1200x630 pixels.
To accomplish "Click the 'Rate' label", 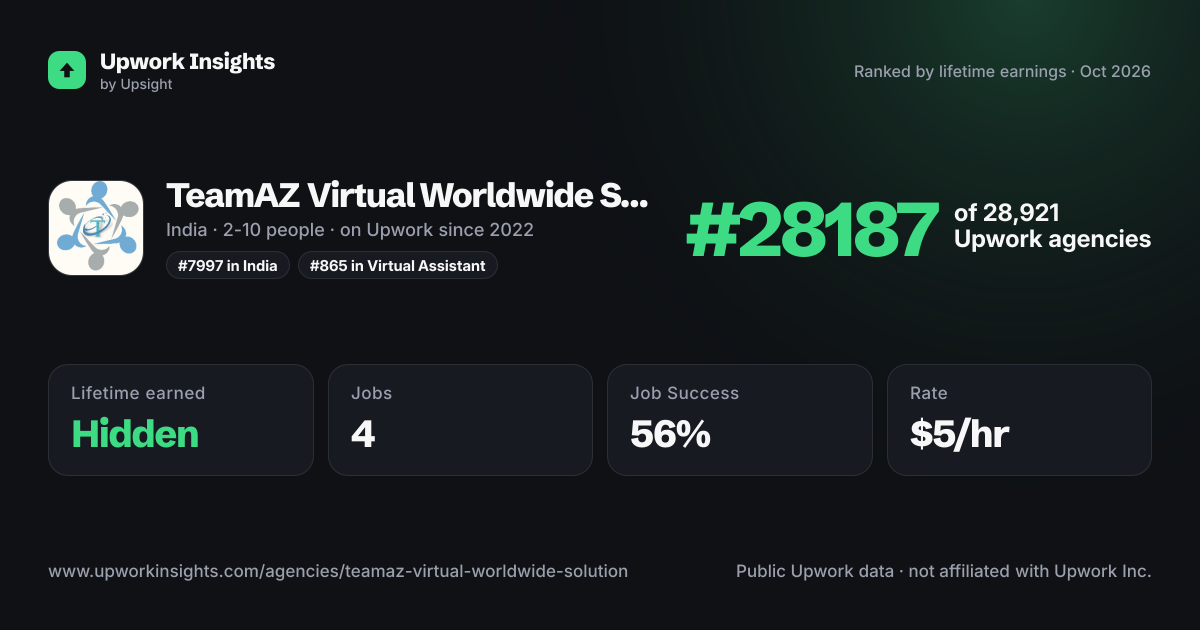I will click(x=928, y=393).
